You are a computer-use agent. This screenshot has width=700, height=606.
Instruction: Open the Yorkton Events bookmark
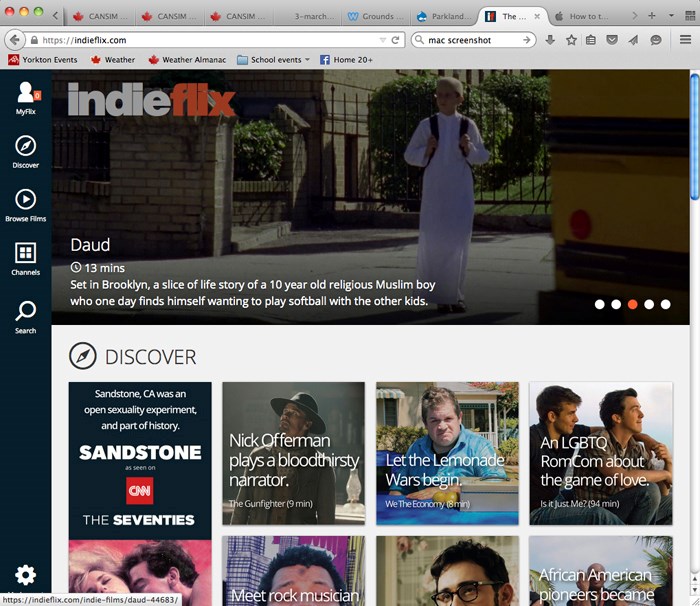point(43,59)
